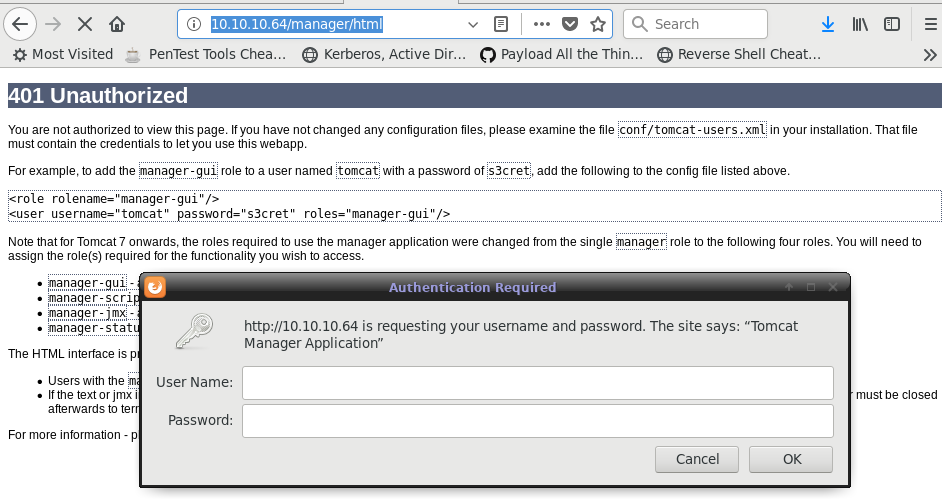
Task: Open the Downloads arrow icon
Action: point(827,24)
